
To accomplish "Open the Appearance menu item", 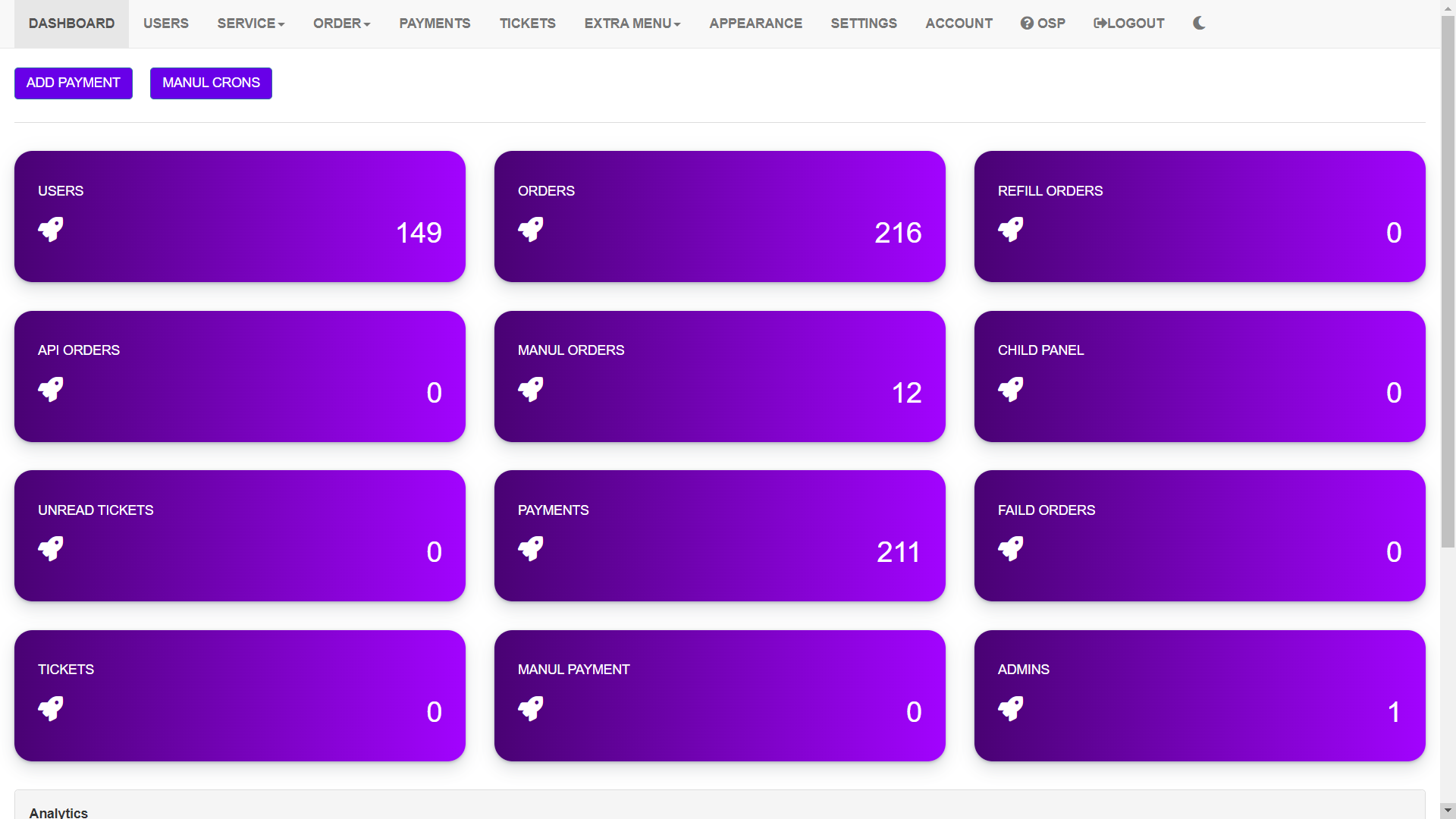I will pyautogui.click(x=755, y=24).
